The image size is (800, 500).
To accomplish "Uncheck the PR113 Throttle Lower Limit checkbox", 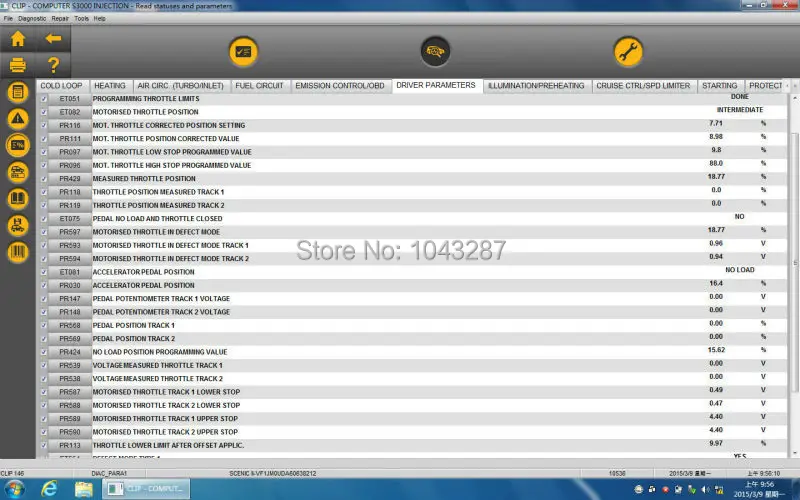I will [x=44, y=445].
